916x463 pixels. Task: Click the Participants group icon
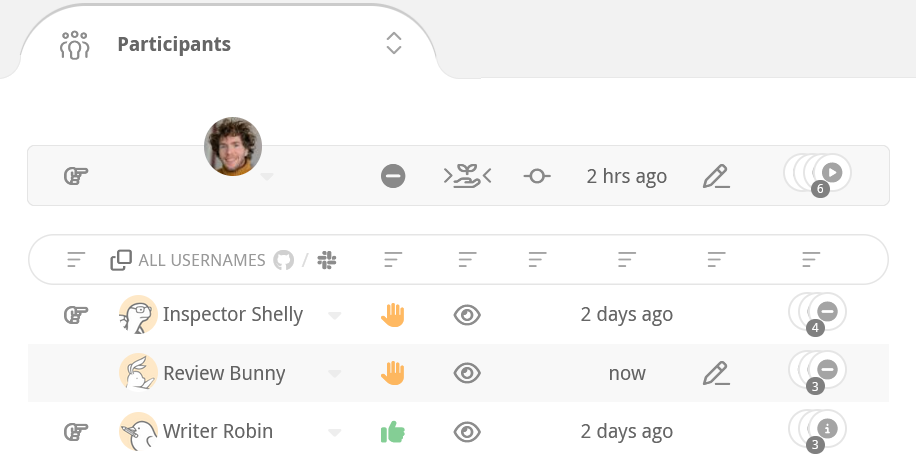(x=75, y=45)
